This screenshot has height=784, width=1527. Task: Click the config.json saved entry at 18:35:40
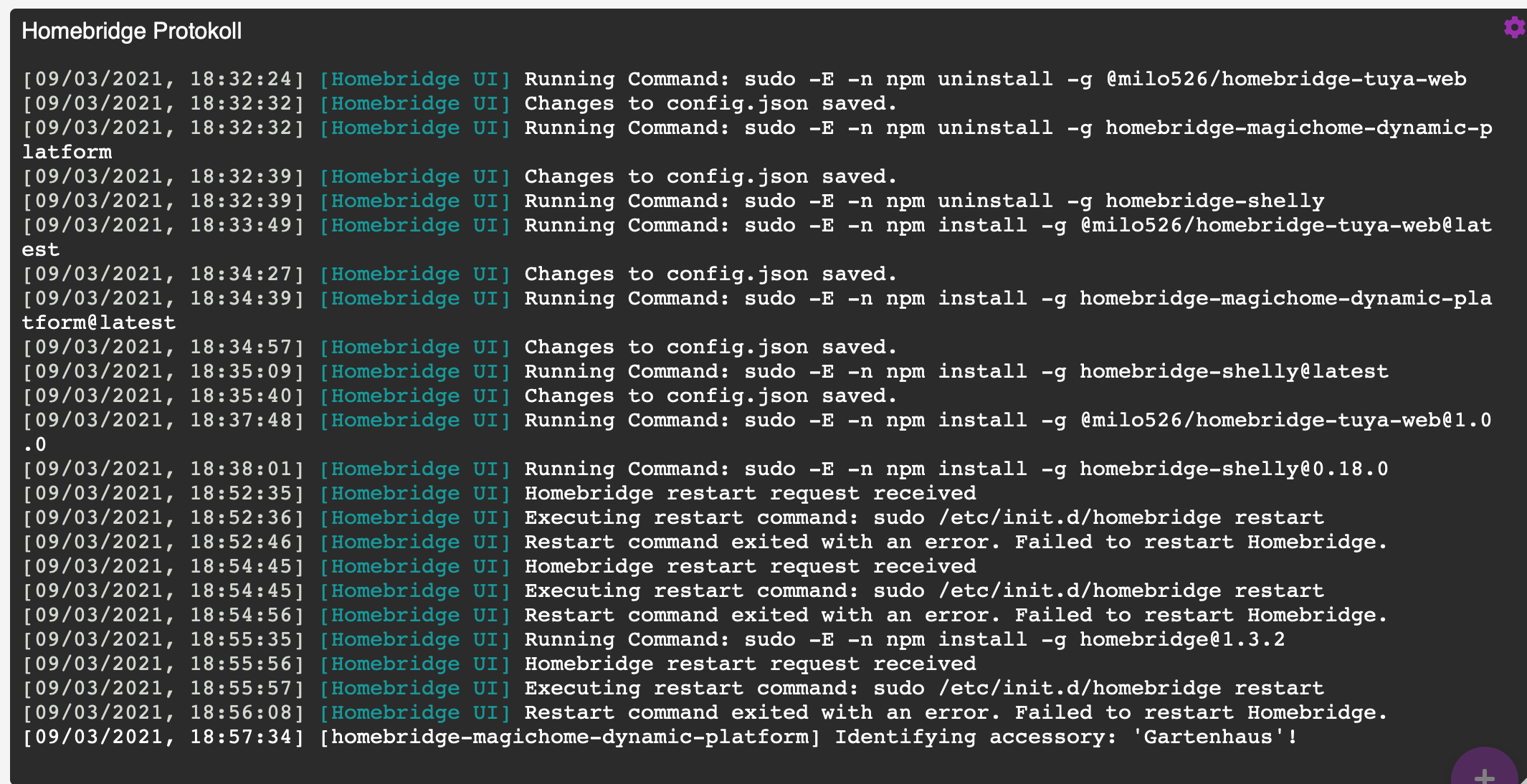tap(710, 396)
